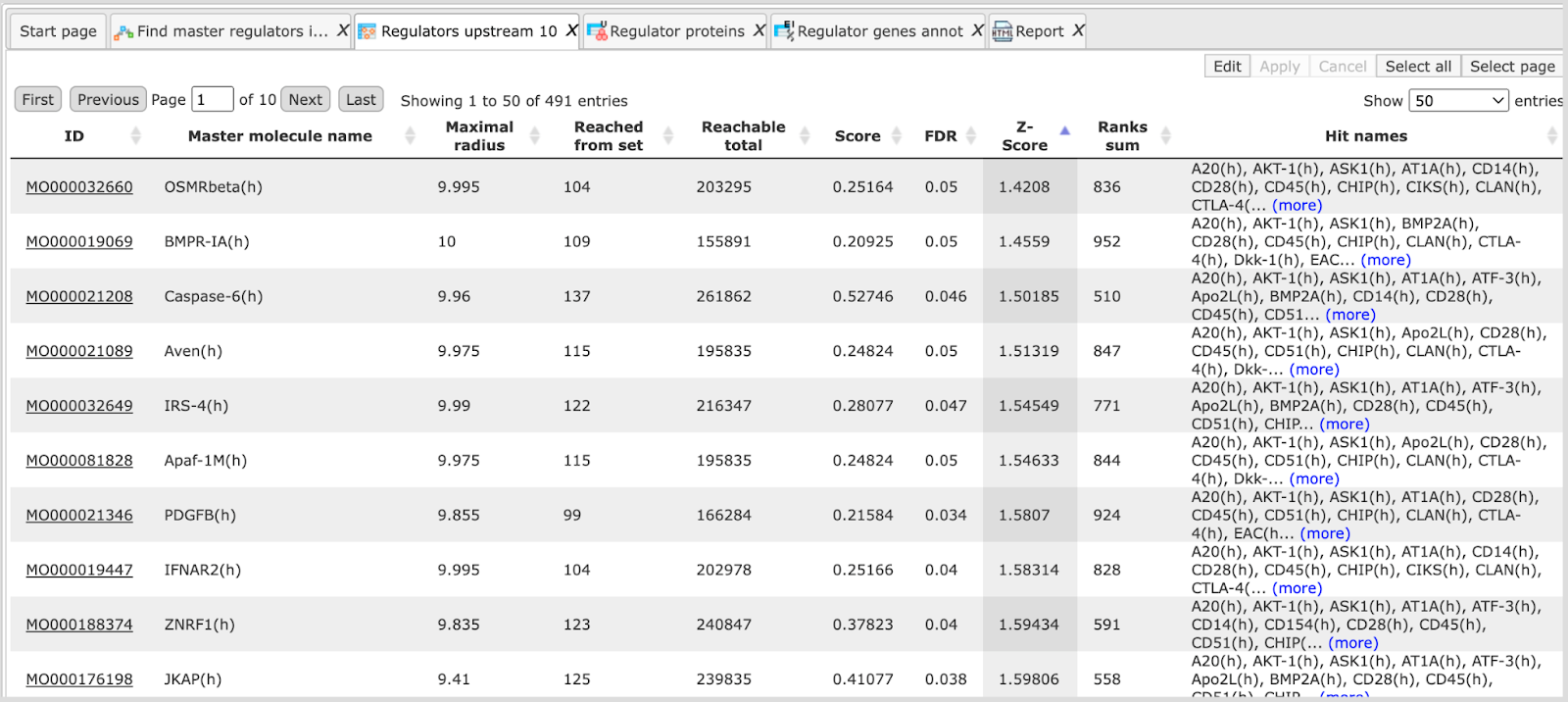Sort by Reached from set arrows

click(x=668, y=136)
